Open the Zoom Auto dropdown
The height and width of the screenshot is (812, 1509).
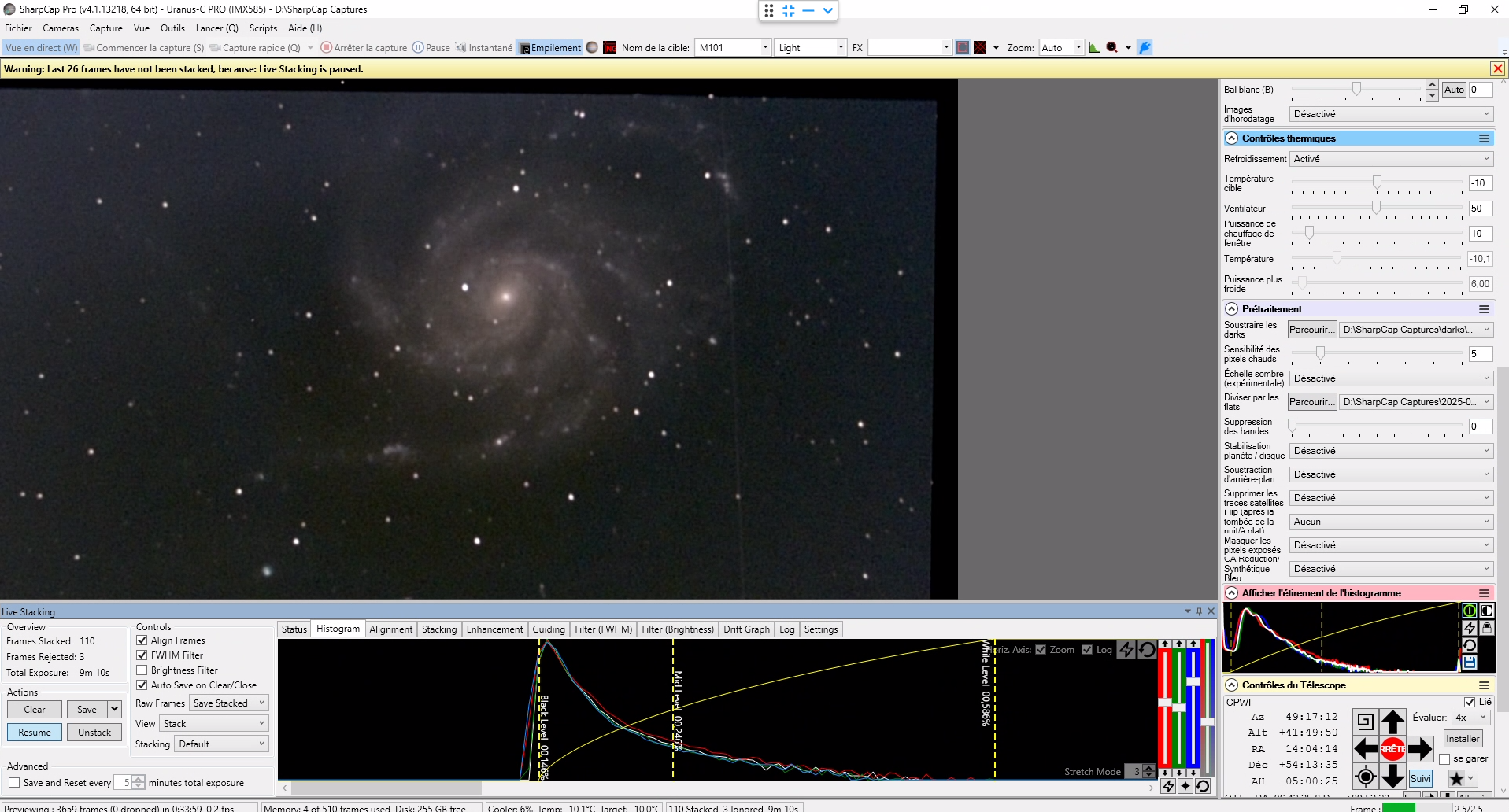coord(1078,47)
